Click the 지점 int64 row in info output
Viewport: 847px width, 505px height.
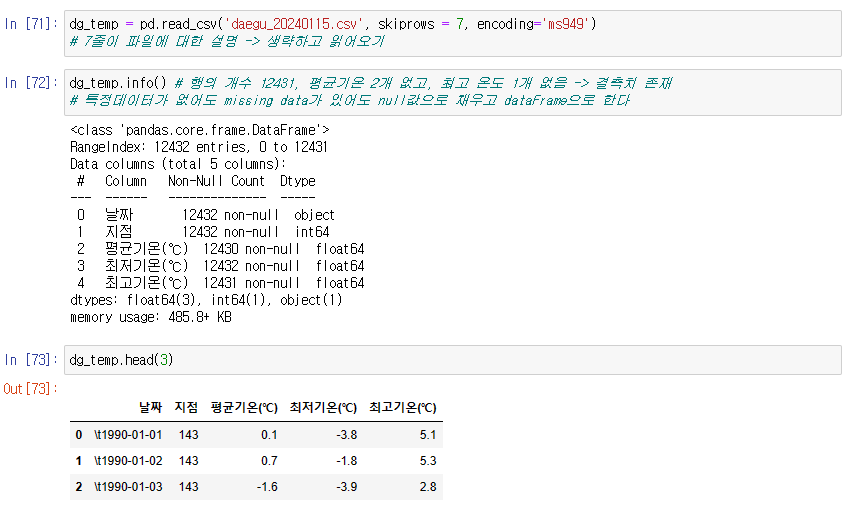(x=203, y=232)
